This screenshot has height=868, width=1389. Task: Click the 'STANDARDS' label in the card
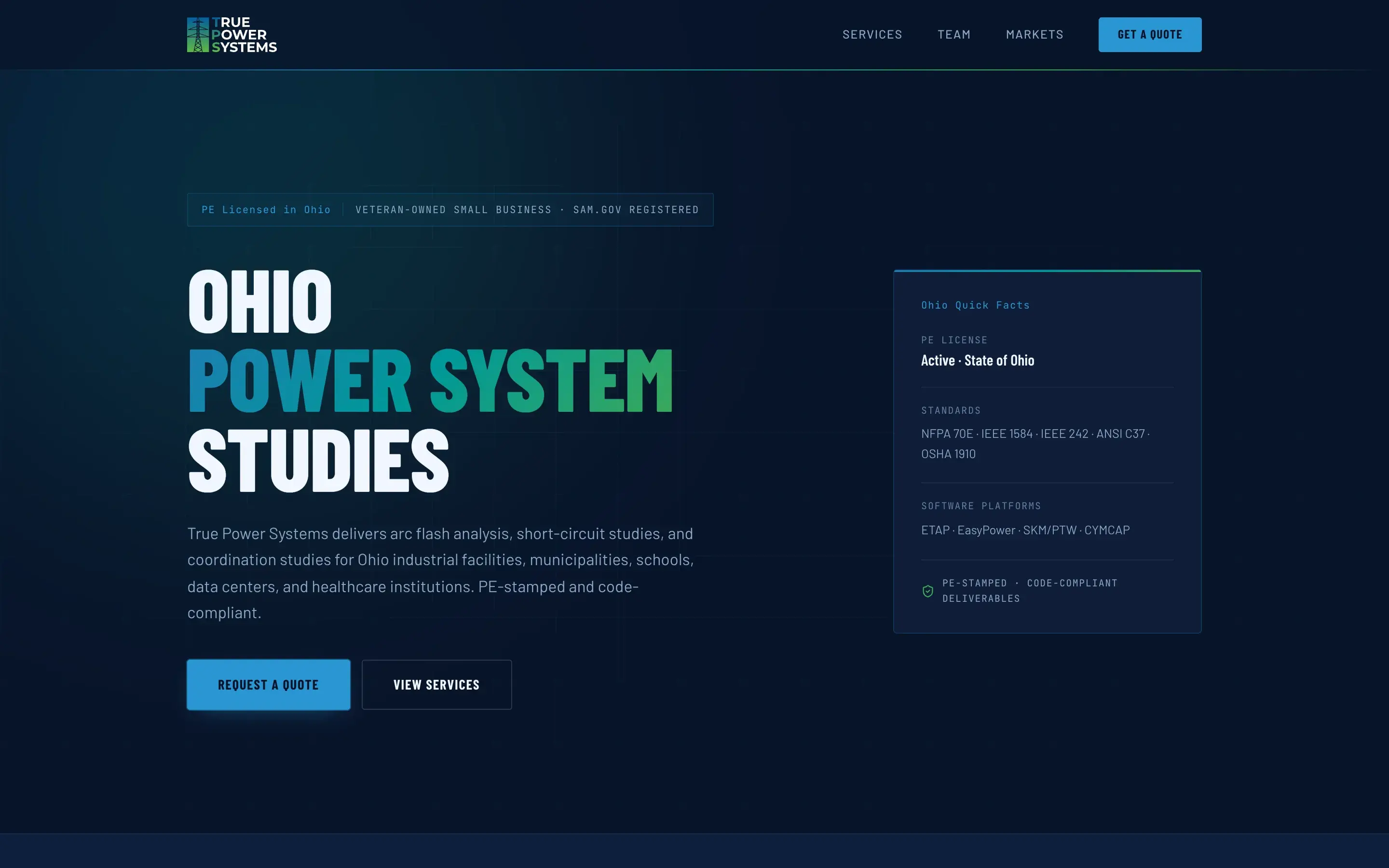coord(951,410)
